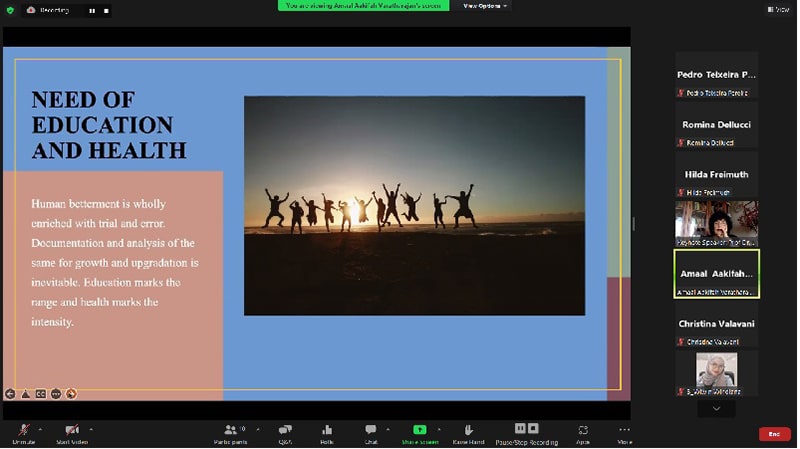The width and height of the screenshot is (800, 449).
Task: Toggle Raise Hand
Action: (468, 430)
